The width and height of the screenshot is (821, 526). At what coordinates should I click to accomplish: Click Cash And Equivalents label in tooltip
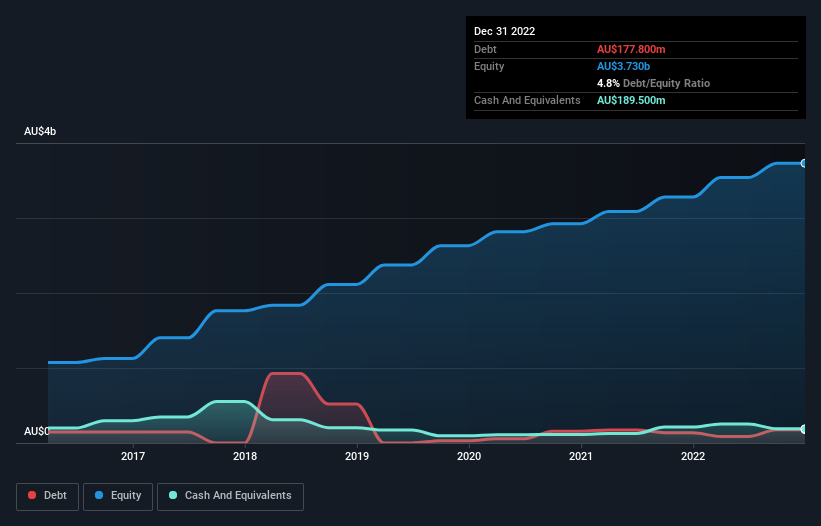click(527, 100)
